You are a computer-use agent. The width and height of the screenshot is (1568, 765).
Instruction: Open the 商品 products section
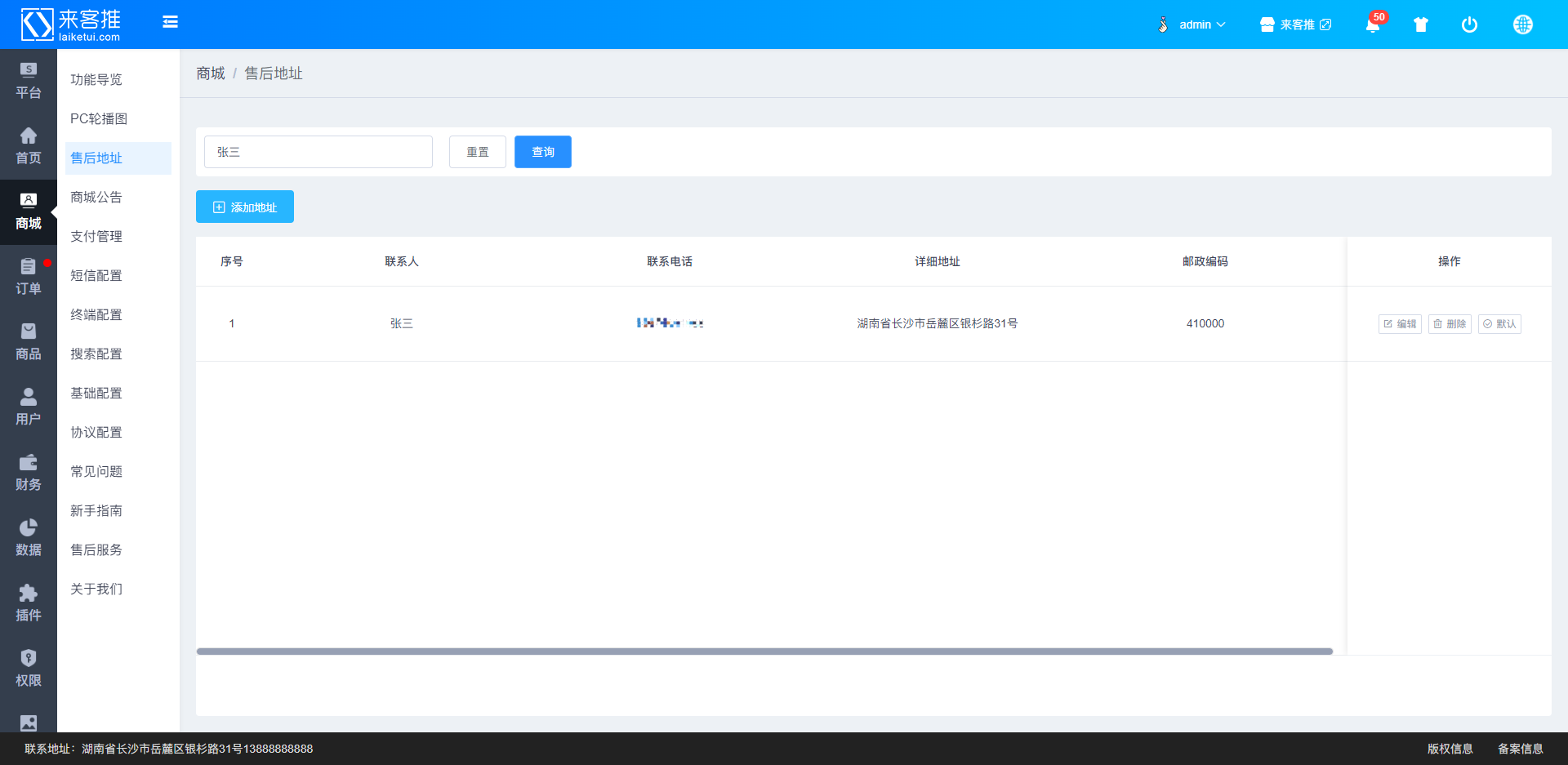(29, 343)
